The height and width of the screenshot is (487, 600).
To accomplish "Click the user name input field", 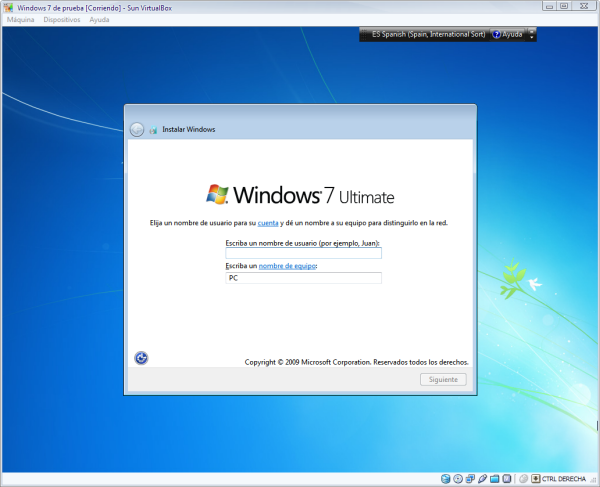I will 303,253.
